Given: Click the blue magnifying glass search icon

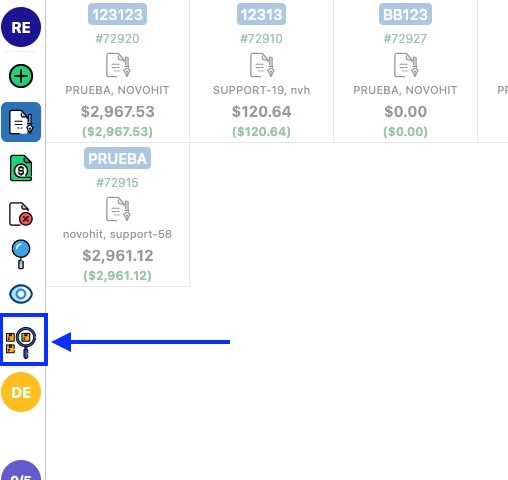Looking at the screenshot, I should click(x=21, y=254).
